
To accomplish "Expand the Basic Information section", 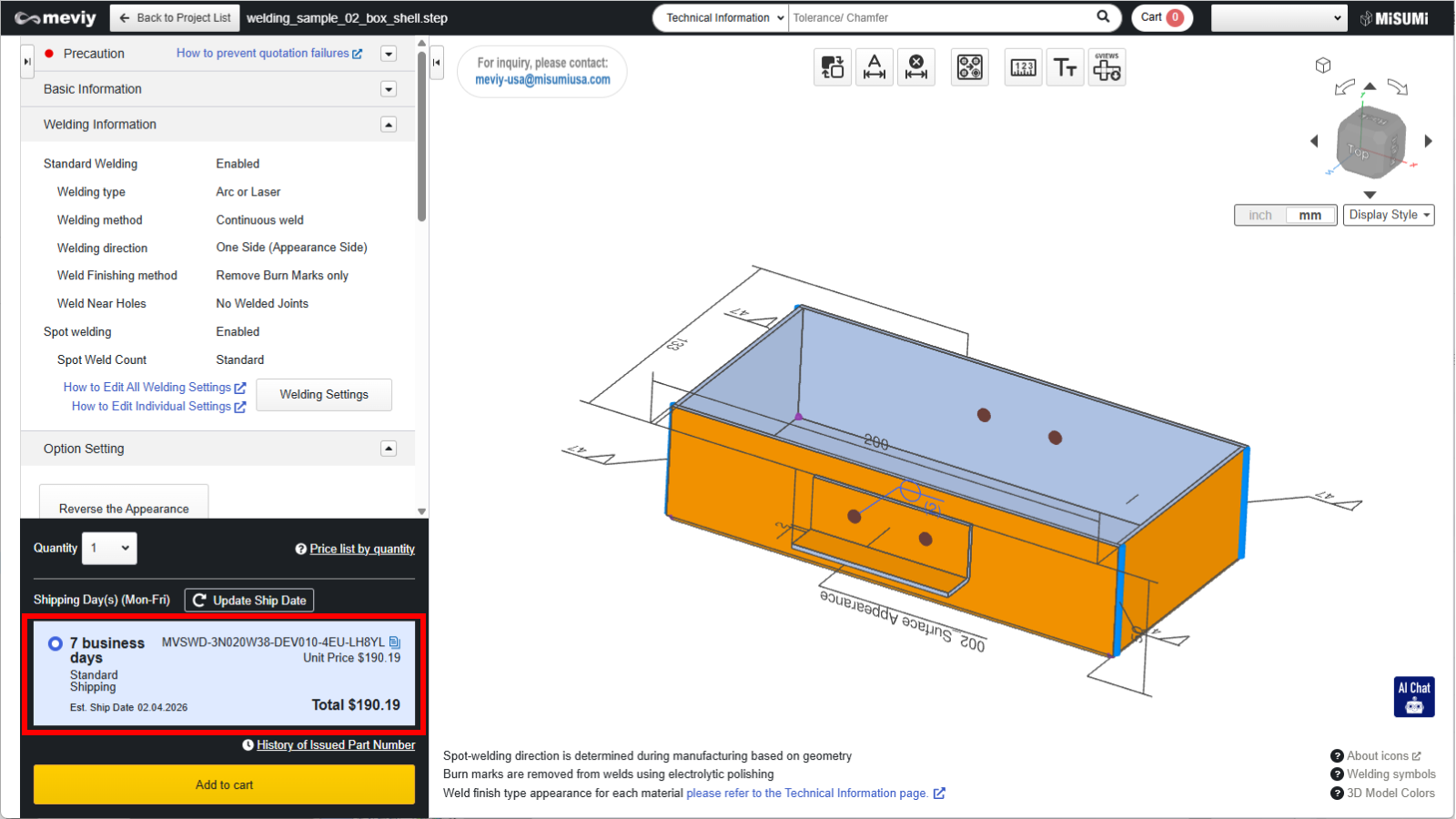I will click(389, 89).
